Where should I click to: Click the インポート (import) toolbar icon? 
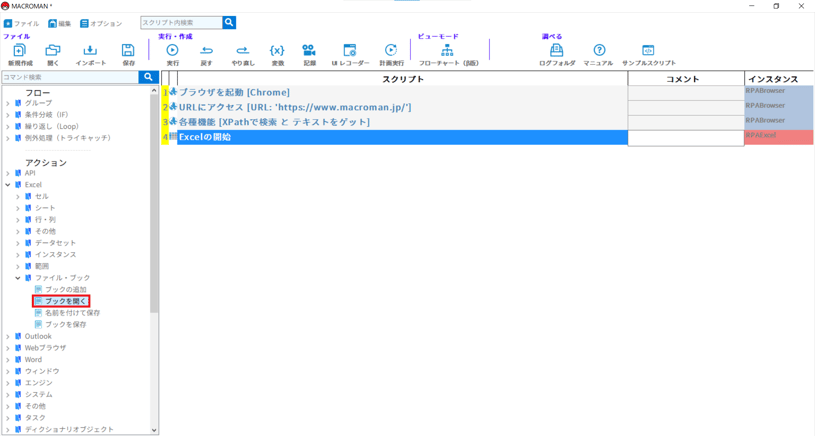pos(90,52)
